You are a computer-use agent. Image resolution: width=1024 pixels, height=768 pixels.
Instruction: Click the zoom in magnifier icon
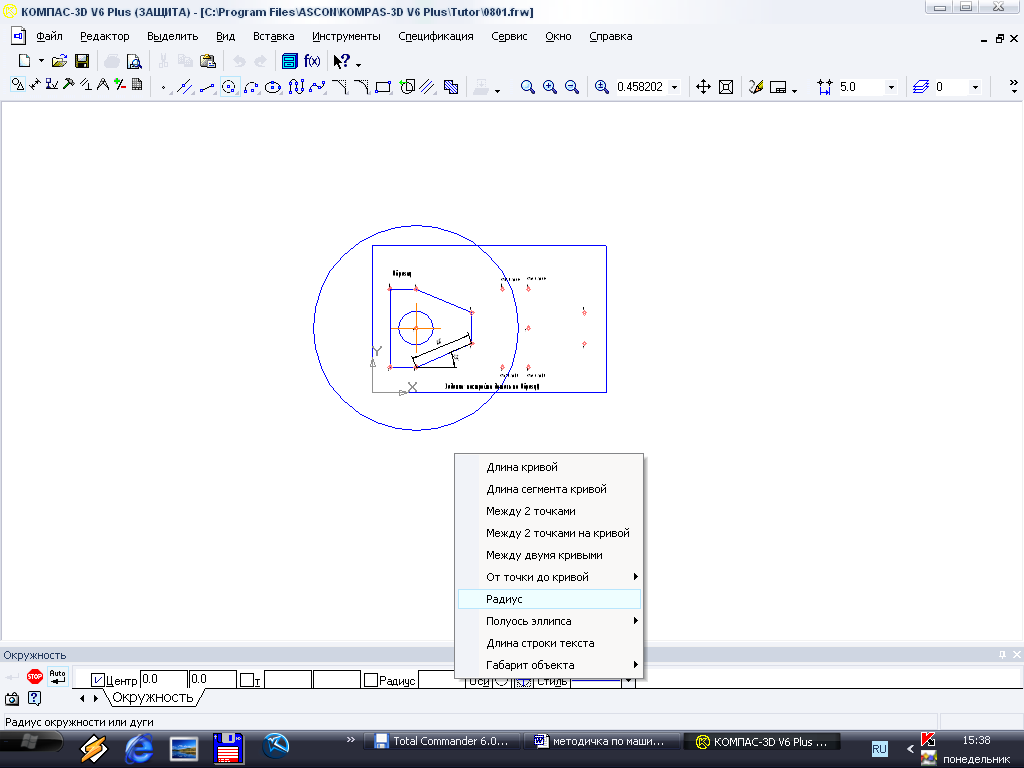(550, 87)
